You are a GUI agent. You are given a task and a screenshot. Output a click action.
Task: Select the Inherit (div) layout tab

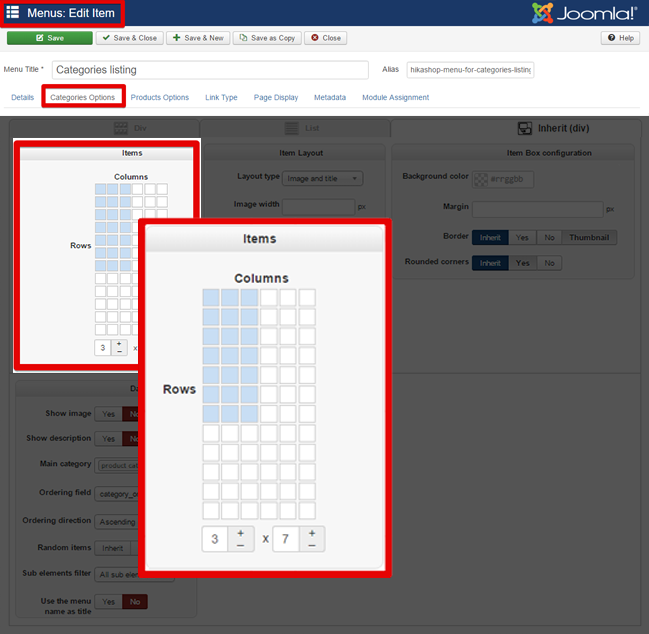click(516, 128)
